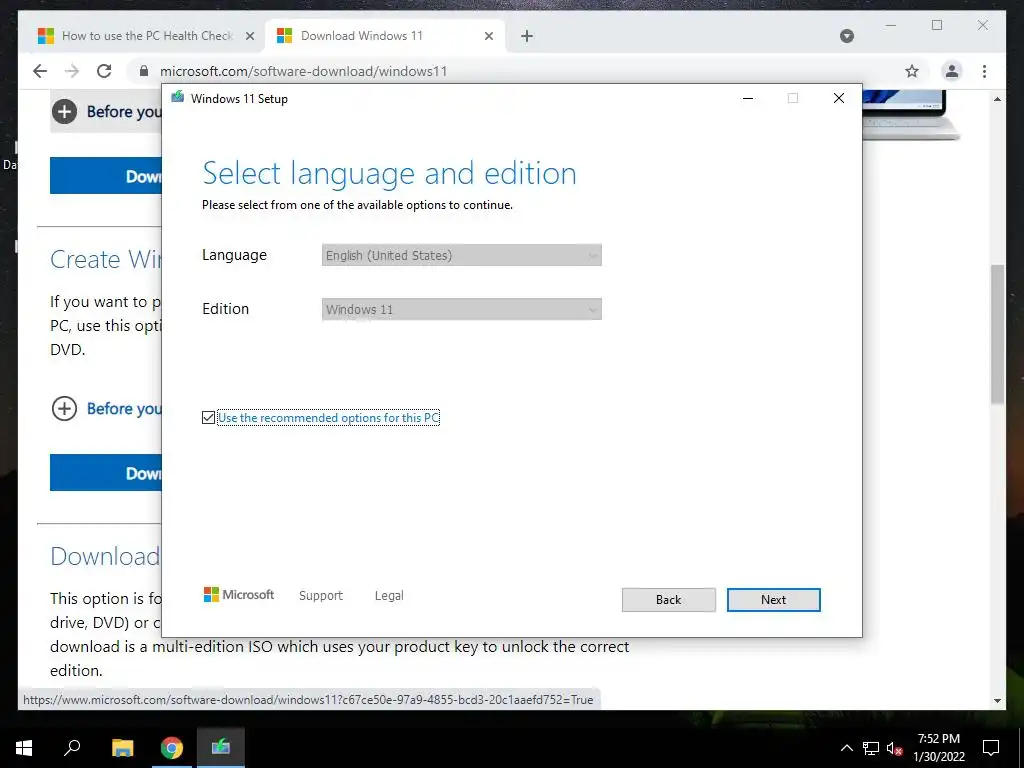
Task: Close the PC Health Check tab
Action: coord(249,36)
